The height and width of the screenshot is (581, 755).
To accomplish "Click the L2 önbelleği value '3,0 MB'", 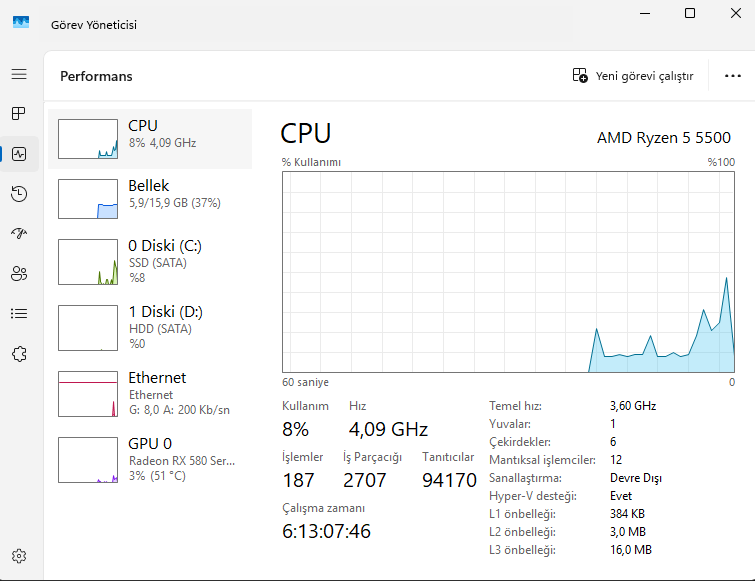I will point(628,532).
